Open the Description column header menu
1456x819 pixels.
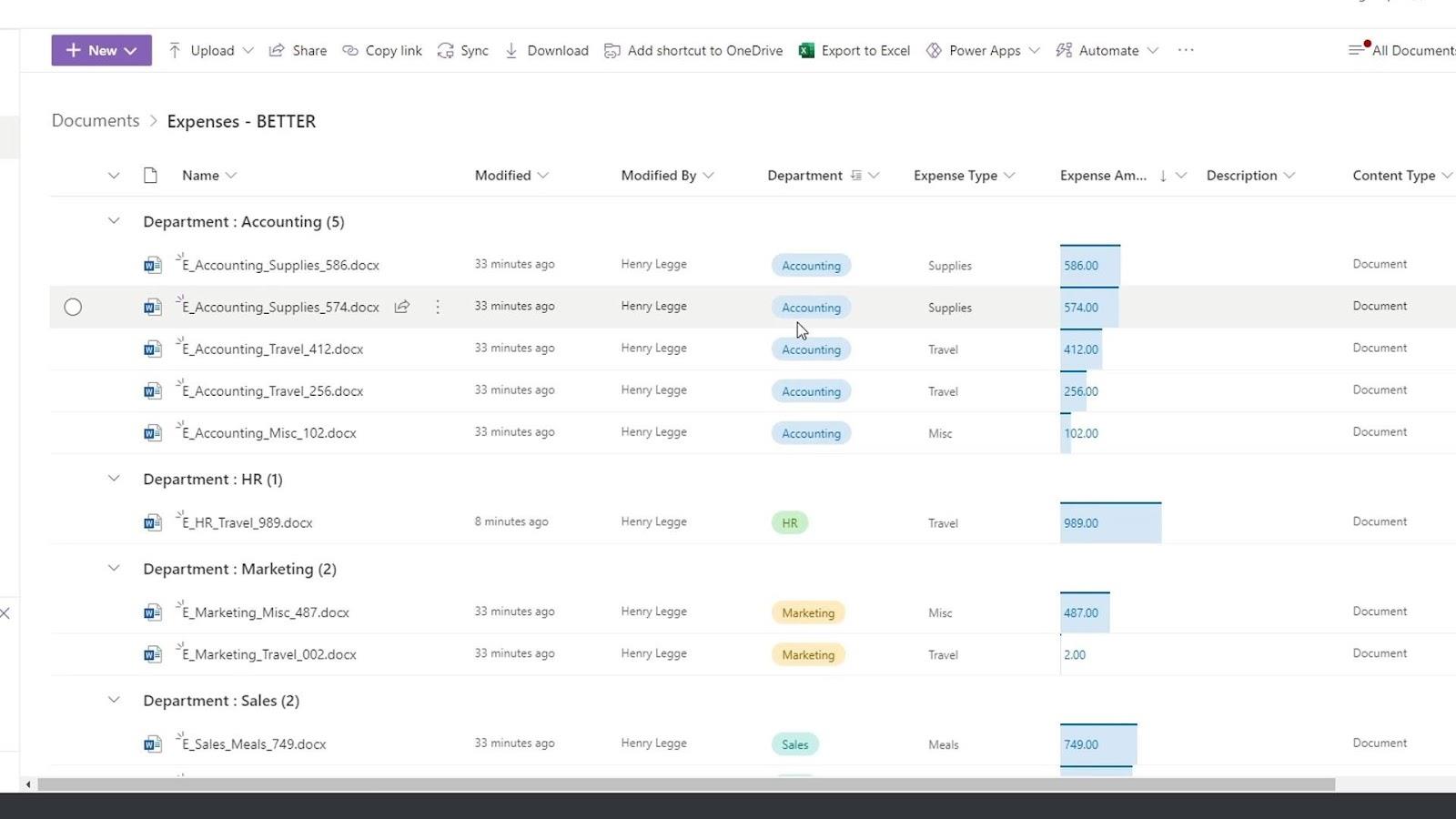coord(1250,175)
